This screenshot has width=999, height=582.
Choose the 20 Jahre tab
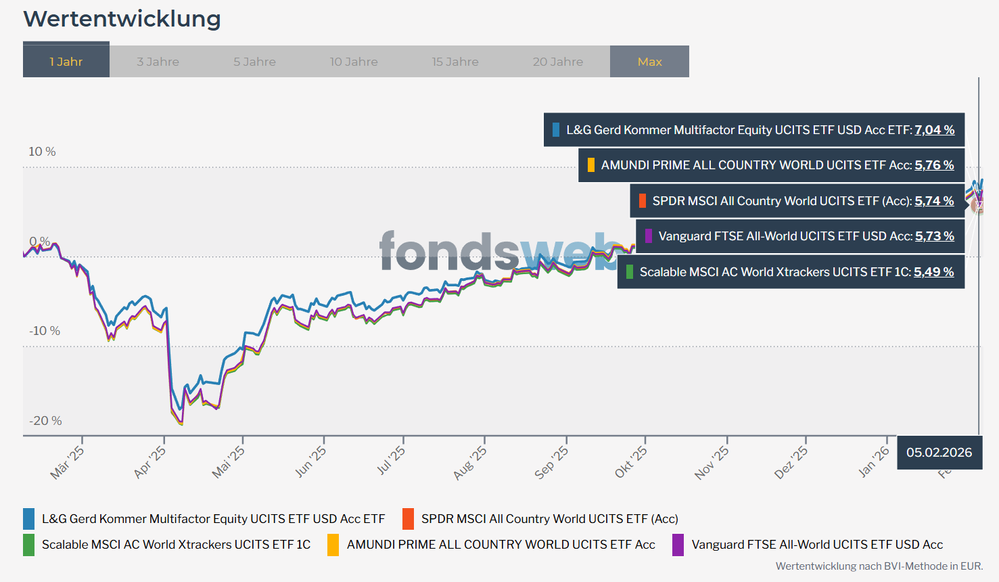coord(557,62)
